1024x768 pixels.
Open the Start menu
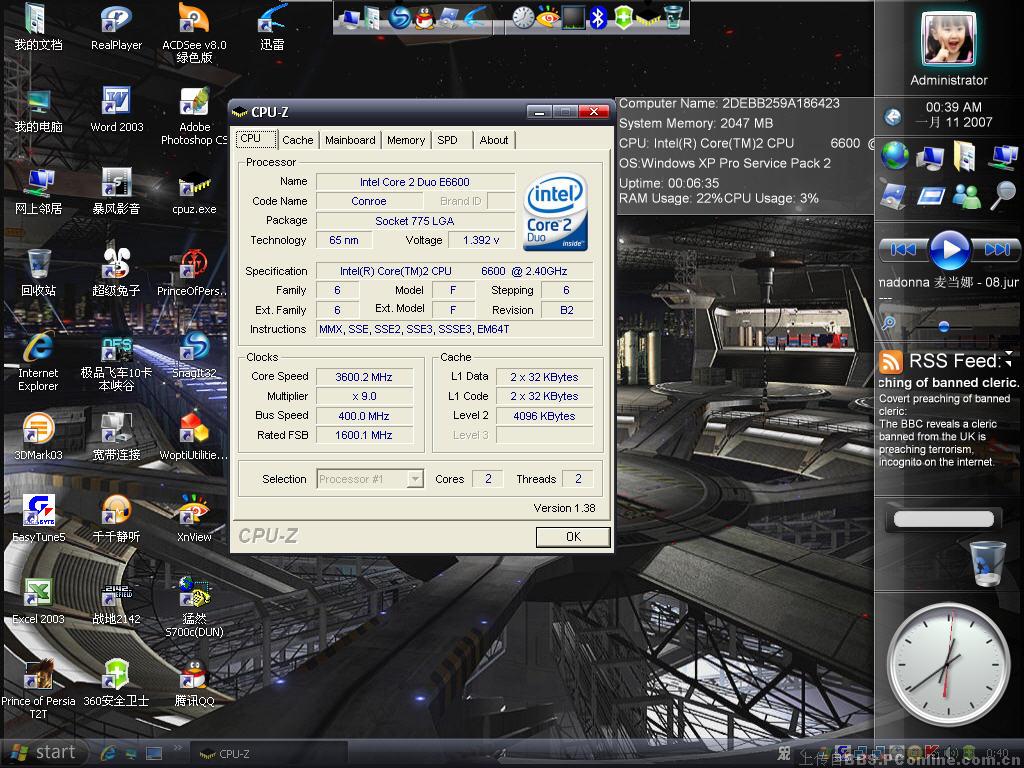[x=43, y=753]
